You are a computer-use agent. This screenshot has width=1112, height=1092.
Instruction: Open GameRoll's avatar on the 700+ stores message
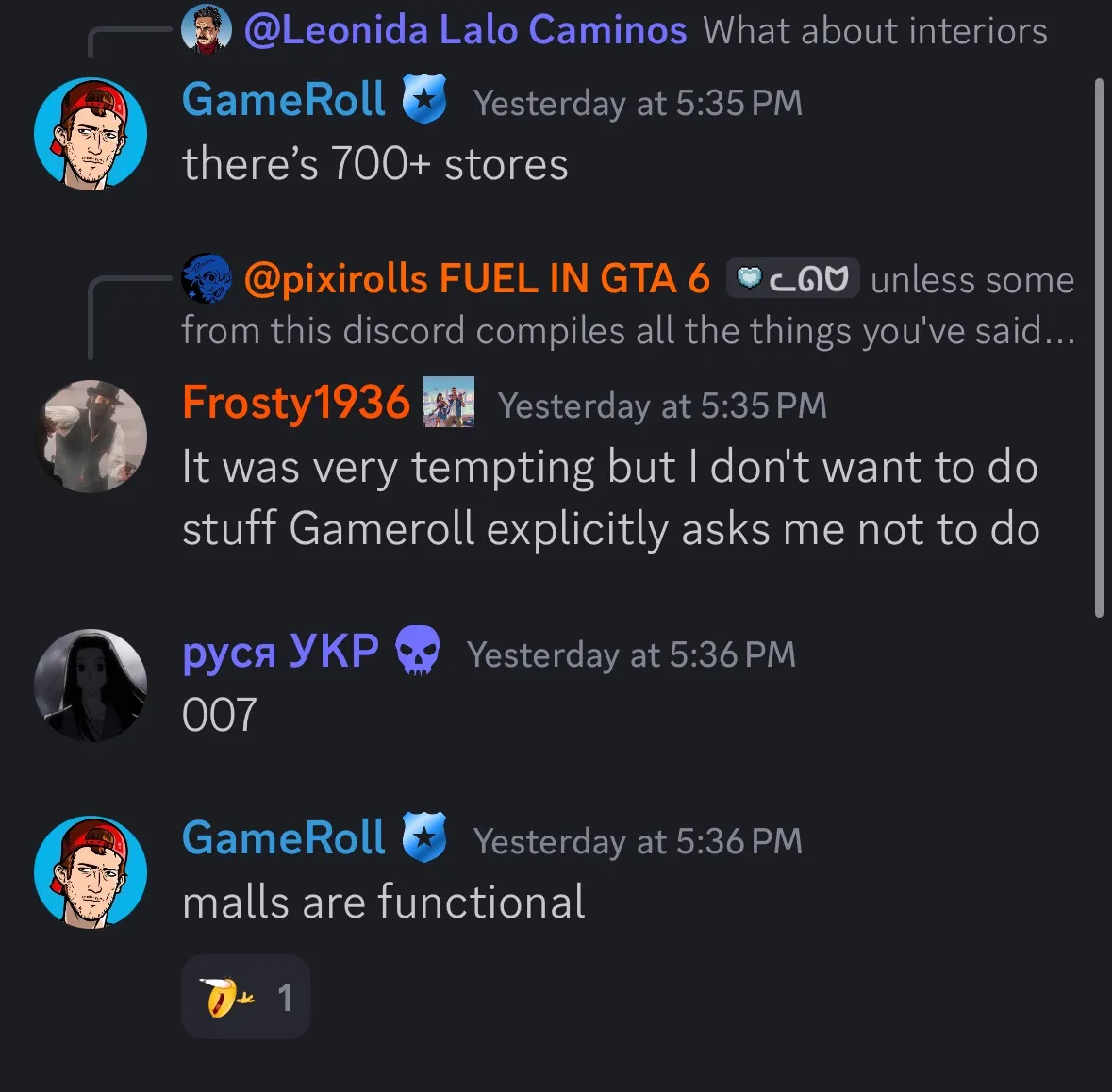click(x=91, y=133)
